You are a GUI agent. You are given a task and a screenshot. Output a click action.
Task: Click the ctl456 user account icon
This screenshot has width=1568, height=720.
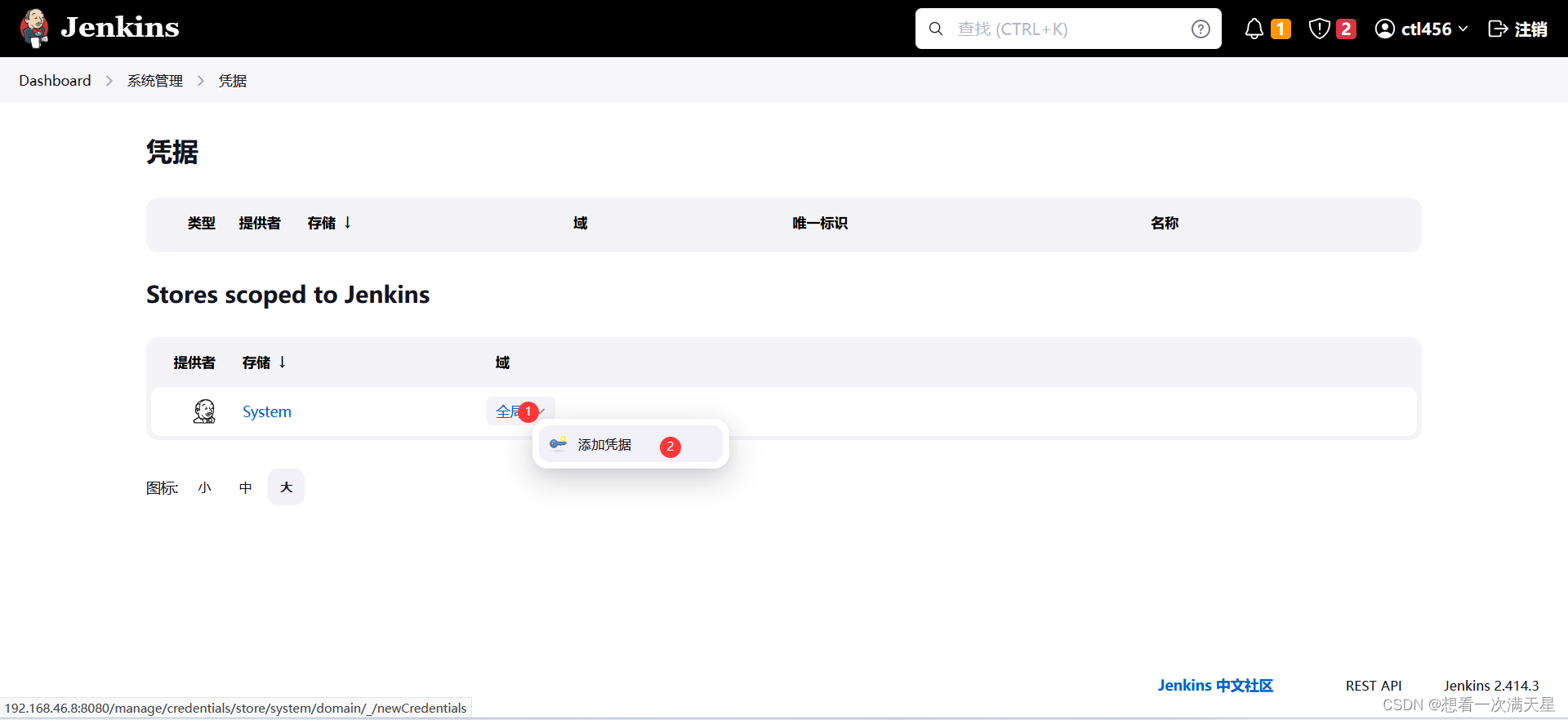click(x=1384, y=29)
